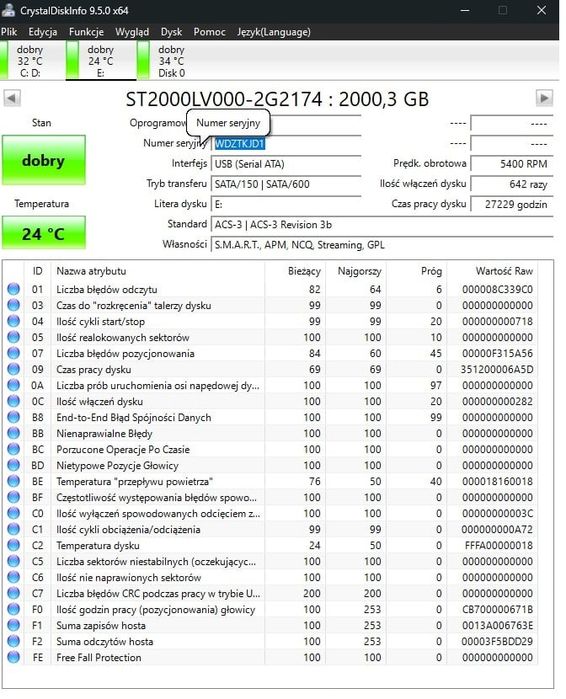Click status orb for C0 row
The width and height of the screenshot is (566, 699).
[x=14, y=514]
